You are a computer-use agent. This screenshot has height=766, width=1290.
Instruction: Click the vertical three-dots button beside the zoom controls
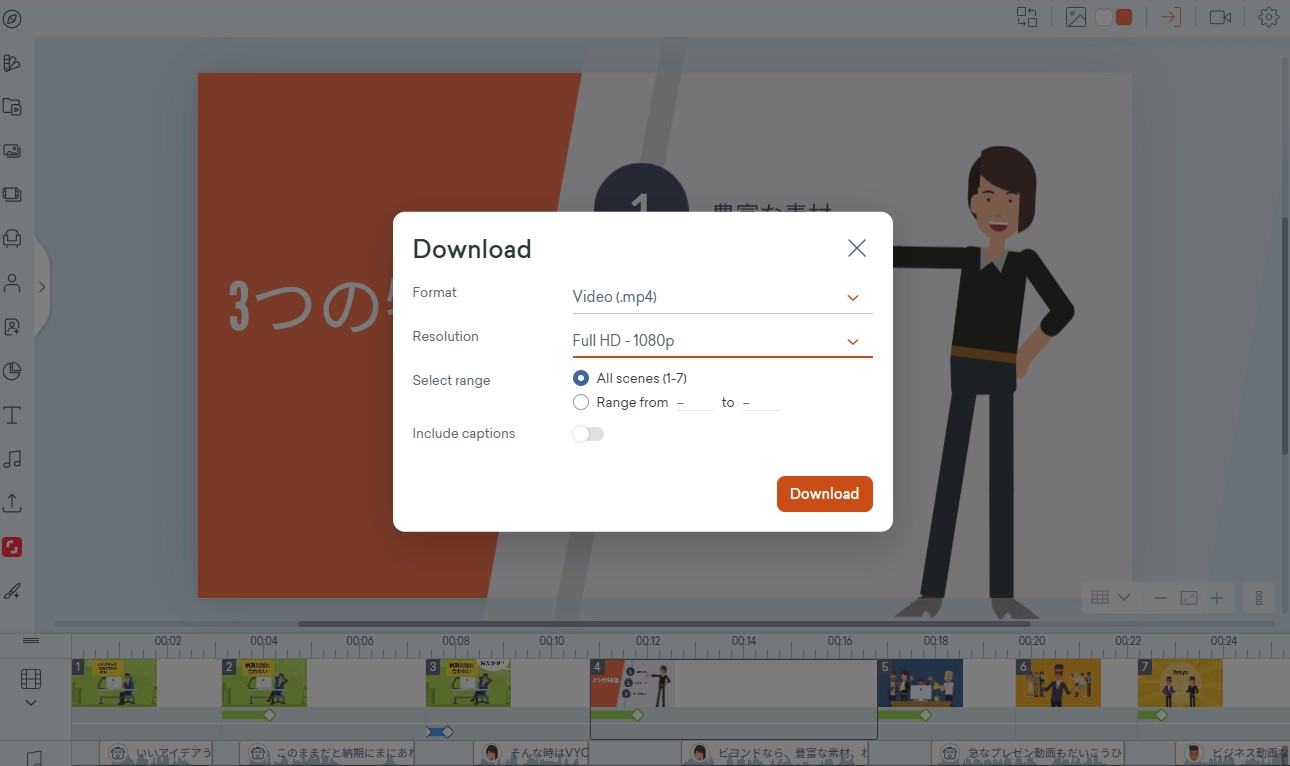click(1259, 598)
